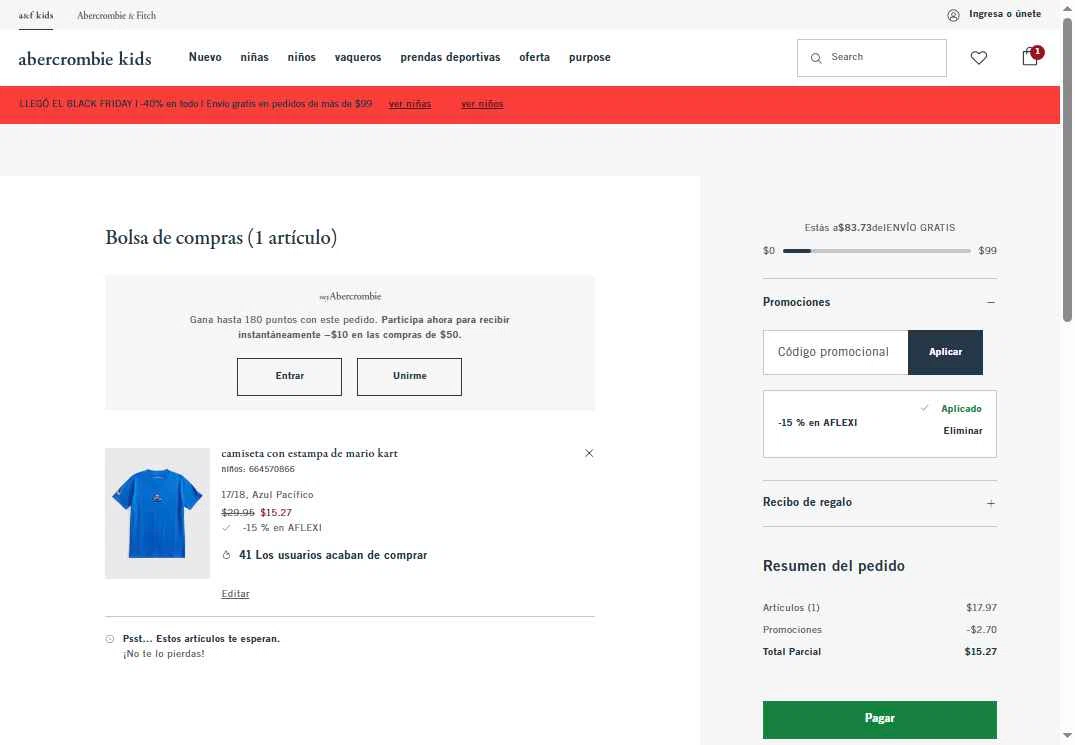Click the 'Total Parcial' amount $15.27
1075x745 pixels.
click(980, 652)
